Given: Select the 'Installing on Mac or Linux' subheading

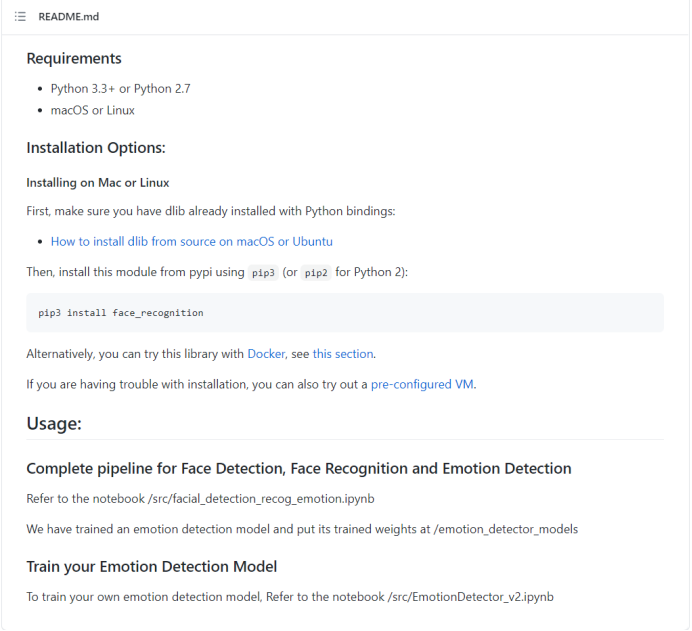Looking at the screenshot, I should 98,183.
